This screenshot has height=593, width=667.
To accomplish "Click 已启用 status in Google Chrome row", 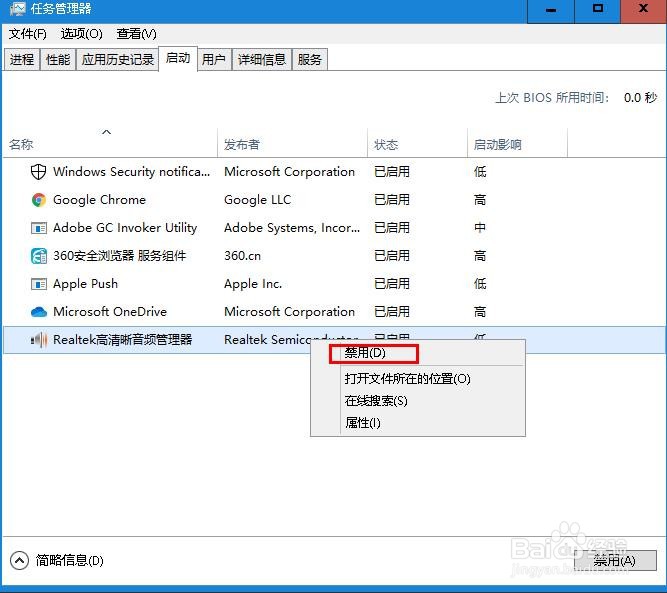I will point(392,200).
